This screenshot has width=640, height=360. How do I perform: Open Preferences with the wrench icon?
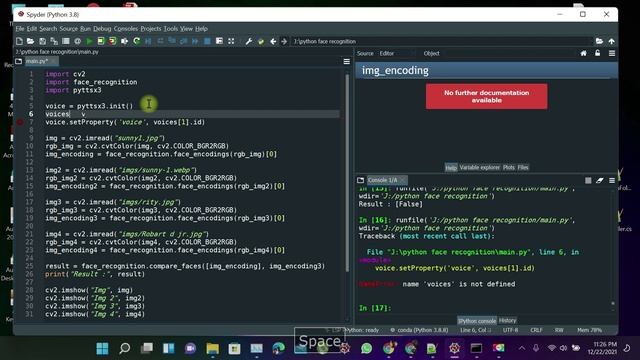pyautogui.click(x=249, y=41)
